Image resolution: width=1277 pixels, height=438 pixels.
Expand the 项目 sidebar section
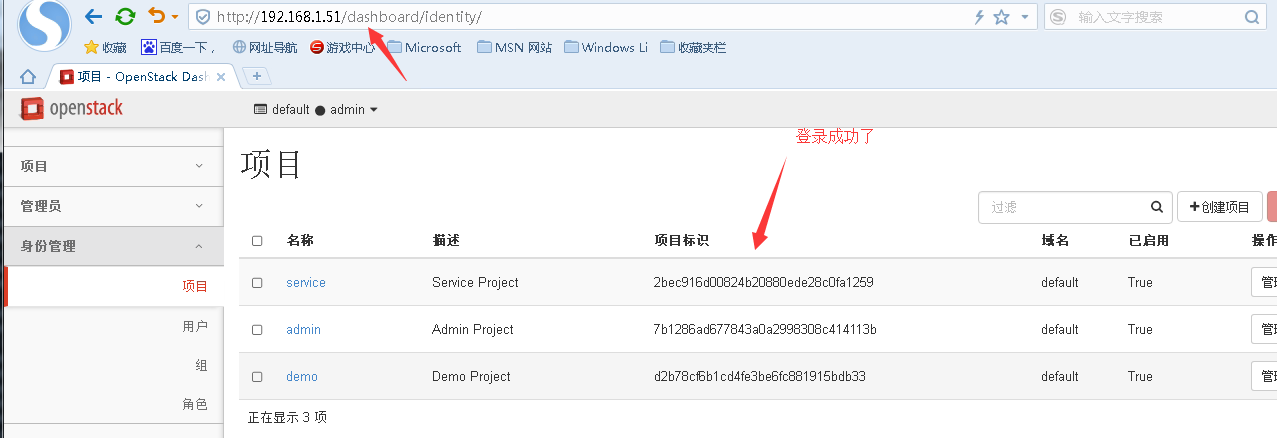point(110,166)
